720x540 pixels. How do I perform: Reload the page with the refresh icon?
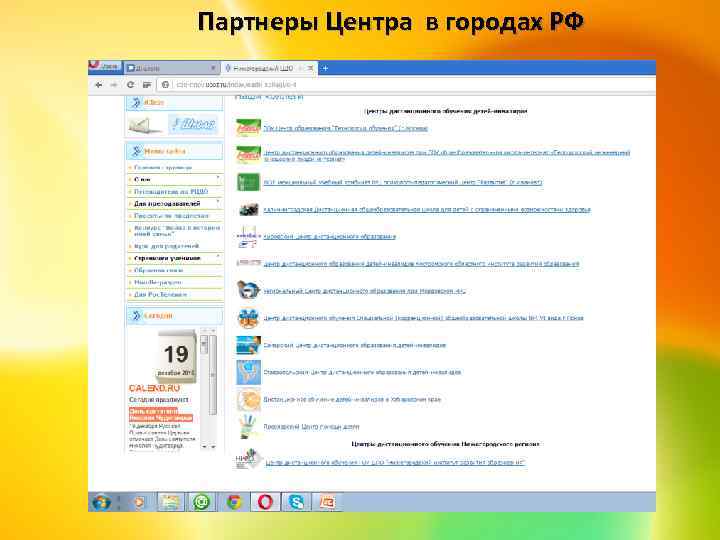click(130, 85)
